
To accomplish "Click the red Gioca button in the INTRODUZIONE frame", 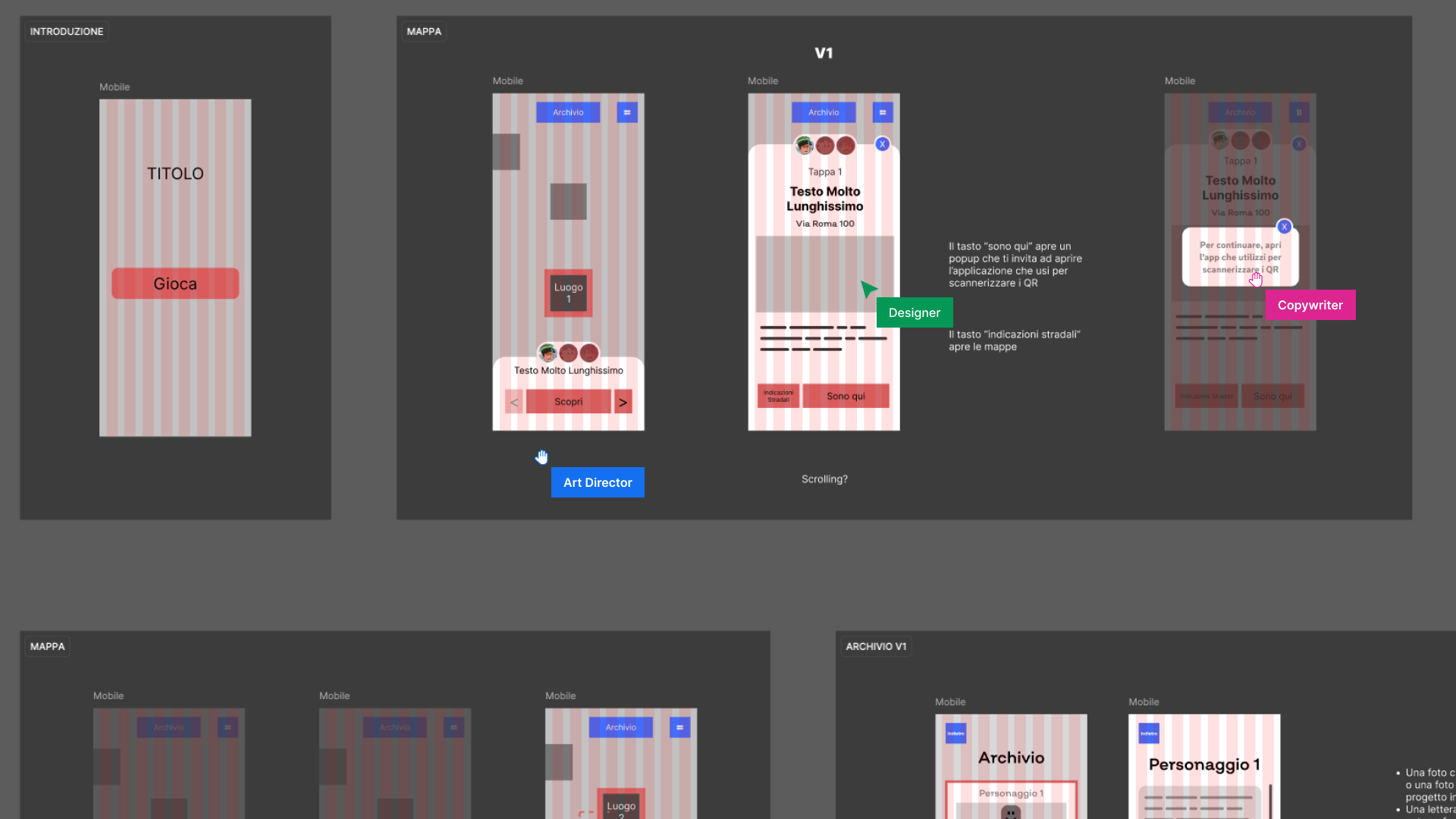I will (175, 284).
